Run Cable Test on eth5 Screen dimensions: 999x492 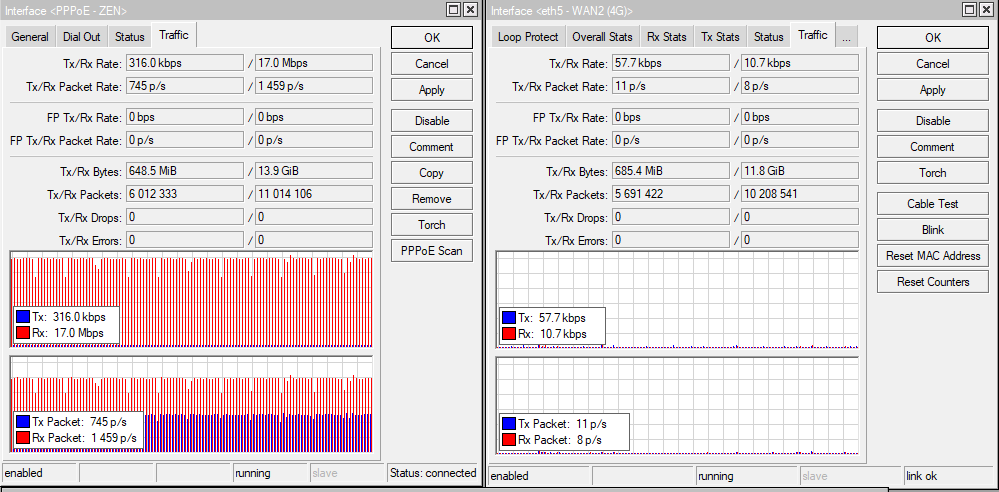tap(933, 204)
